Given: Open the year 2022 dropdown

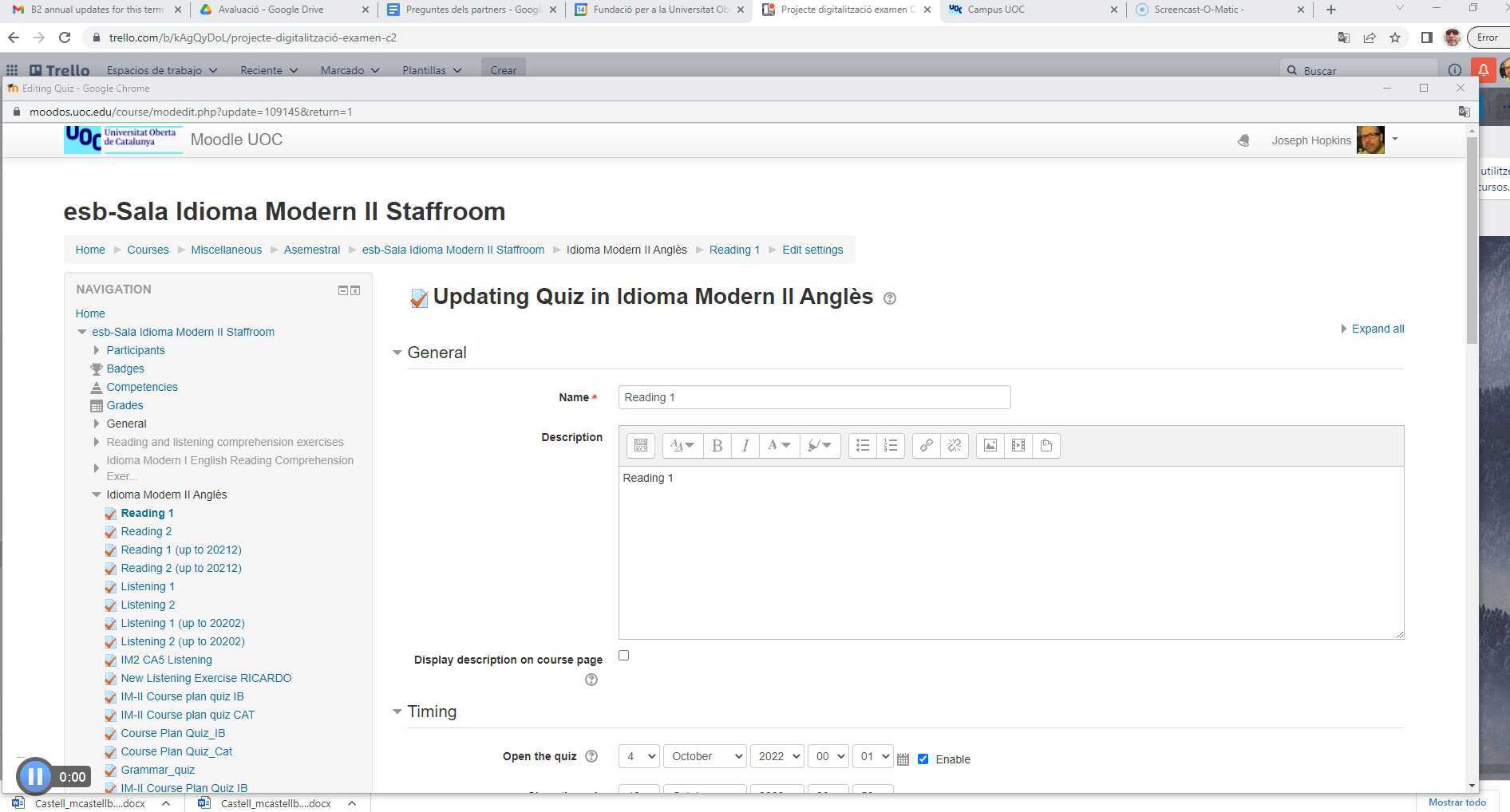Looking at the screenshot, I should pyautogui.click(x=776, y=756).
